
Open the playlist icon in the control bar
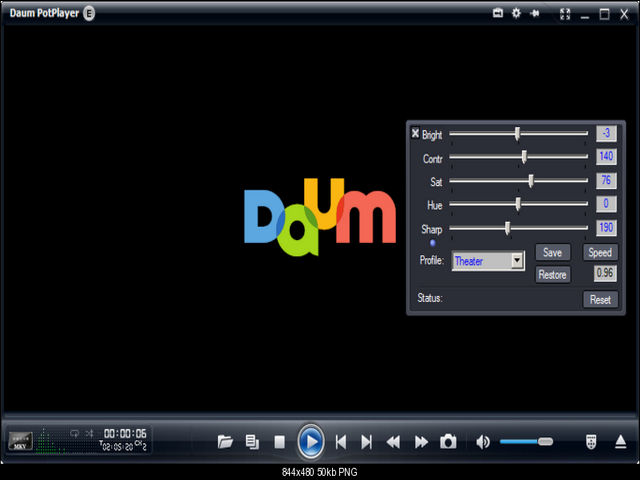[252, 441]
